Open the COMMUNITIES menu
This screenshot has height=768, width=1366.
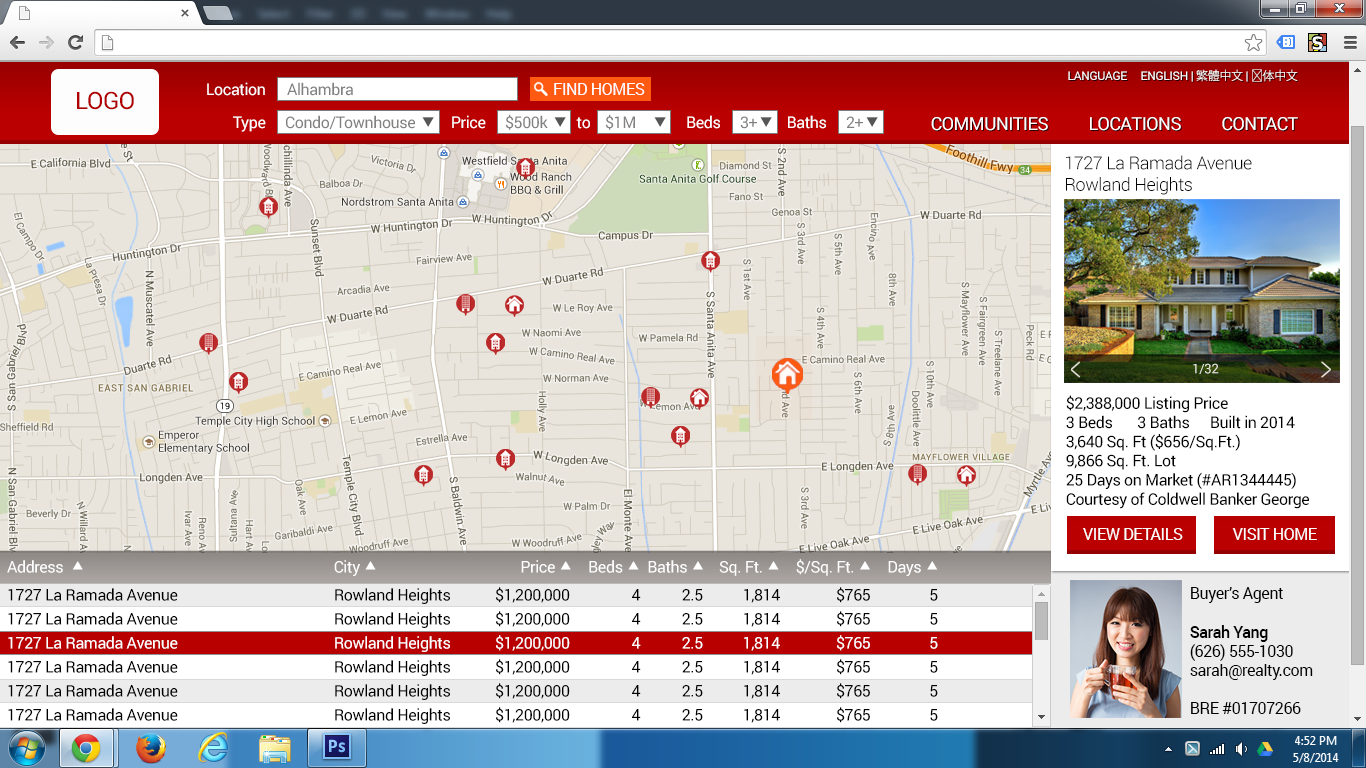click(989, 124)
